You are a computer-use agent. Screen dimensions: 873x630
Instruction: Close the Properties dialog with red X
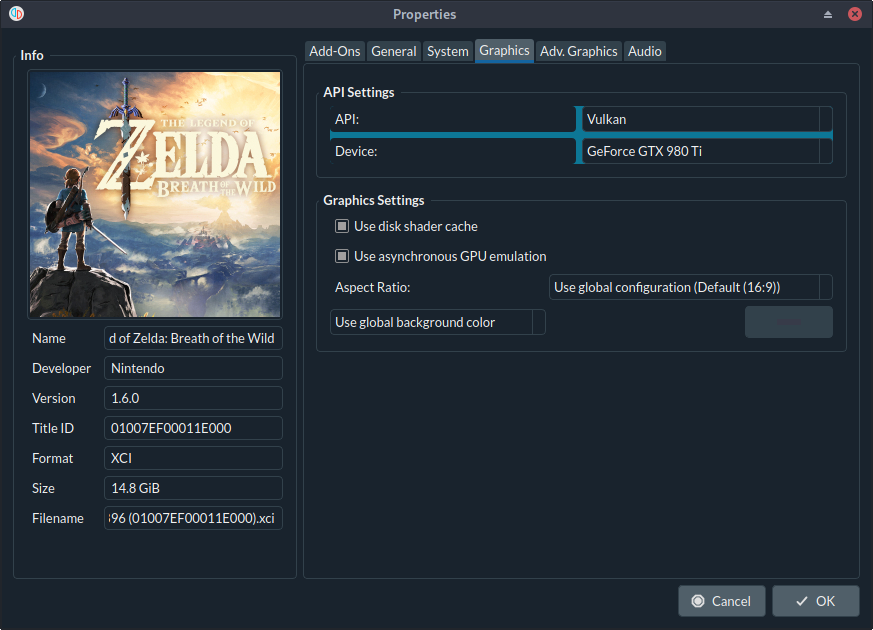click(855, 14)
